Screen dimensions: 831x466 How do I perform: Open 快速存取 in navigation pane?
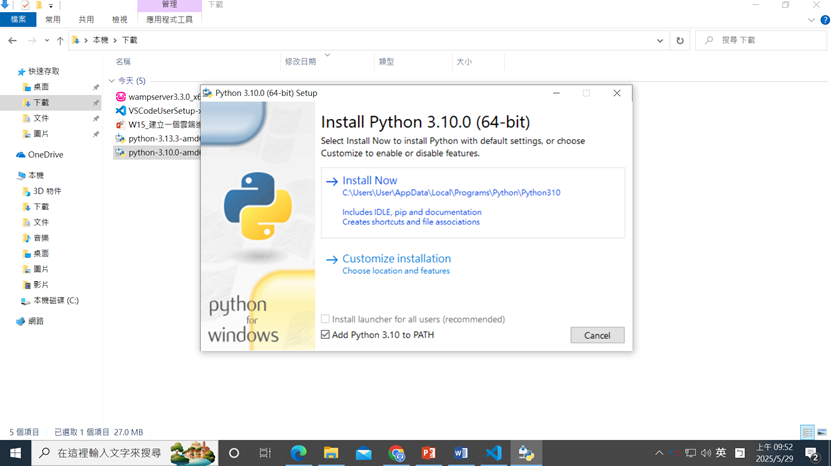click(x=43, y=71)
